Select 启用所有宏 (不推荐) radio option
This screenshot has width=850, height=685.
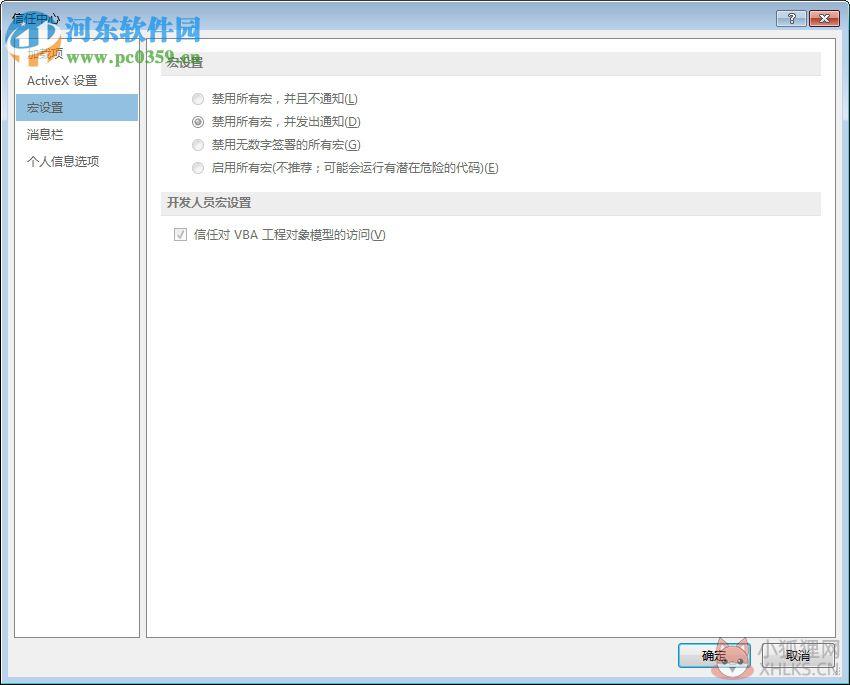coord(198,168)
